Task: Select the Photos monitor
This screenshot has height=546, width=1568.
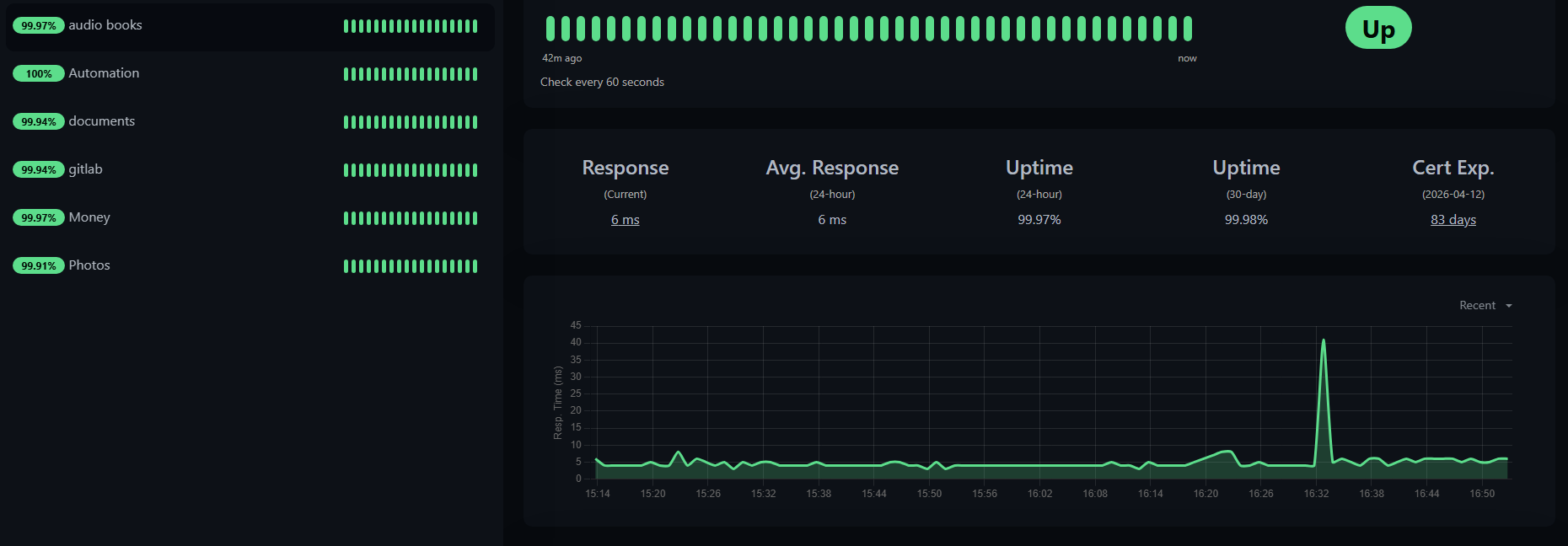Action: tap(89, 265)
